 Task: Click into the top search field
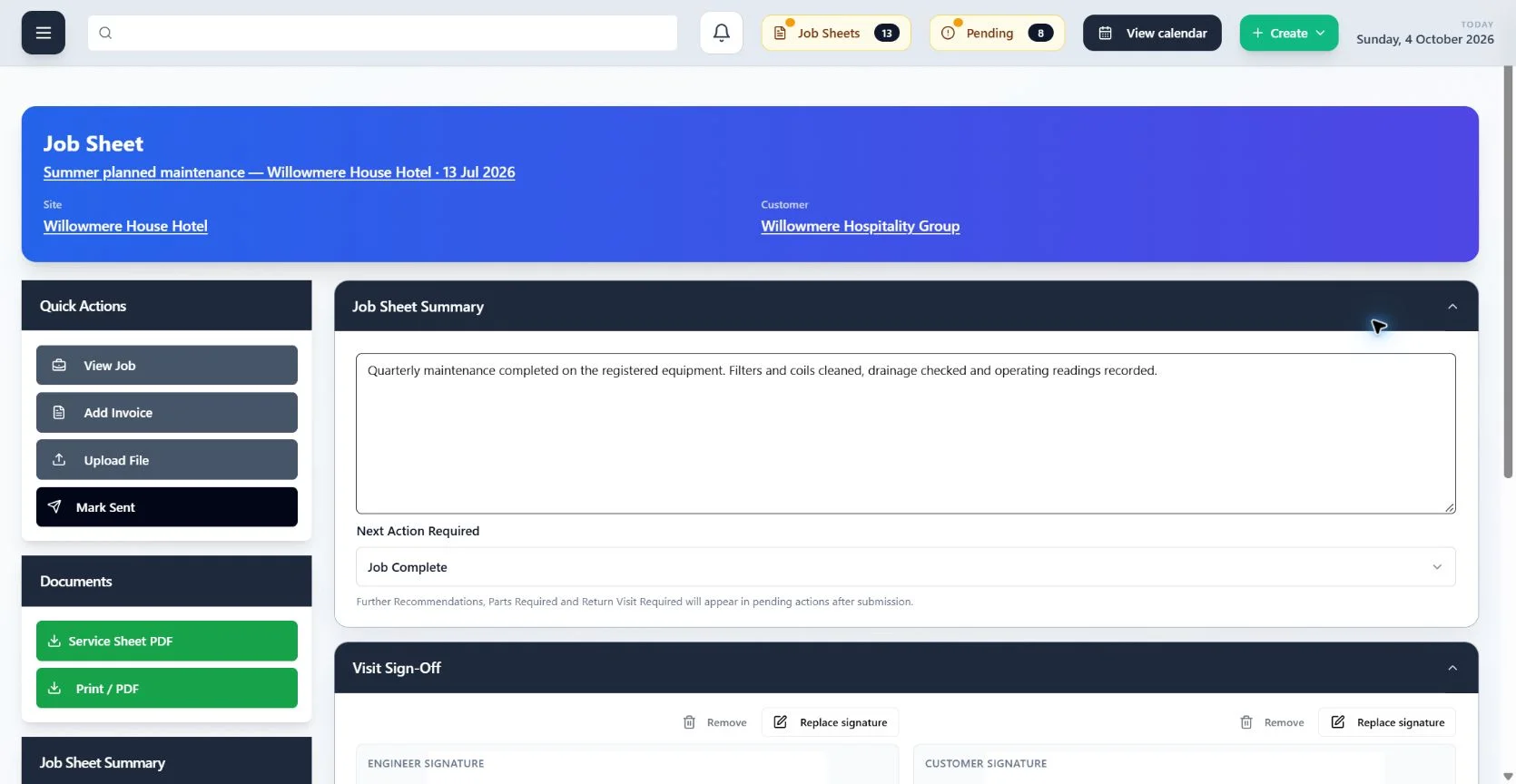click(x=382, y=33)
